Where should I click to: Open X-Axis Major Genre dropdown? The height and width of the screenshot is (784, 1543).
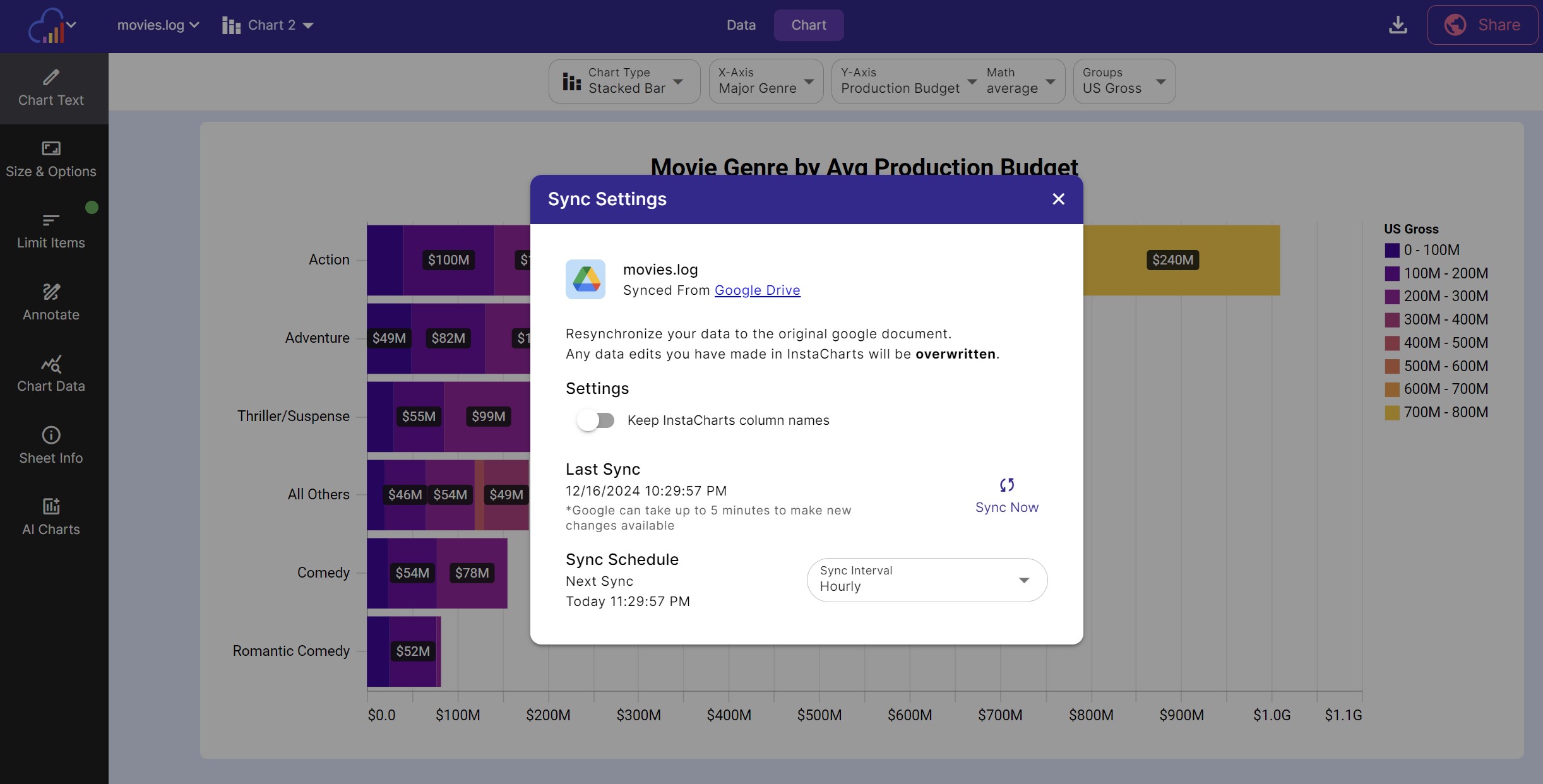point(766,81)
